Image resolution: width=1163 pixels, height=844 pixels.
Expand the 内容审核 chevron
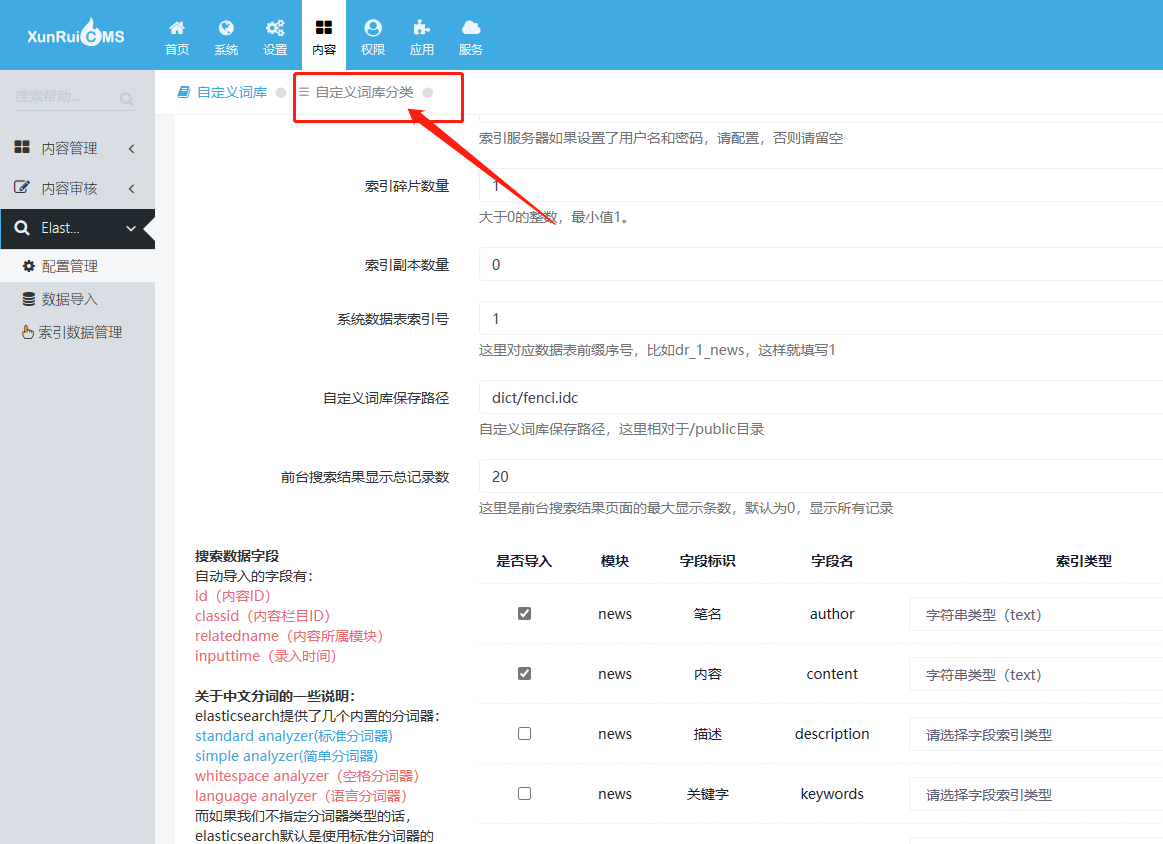pyautogui.click(x=131, y=188)
